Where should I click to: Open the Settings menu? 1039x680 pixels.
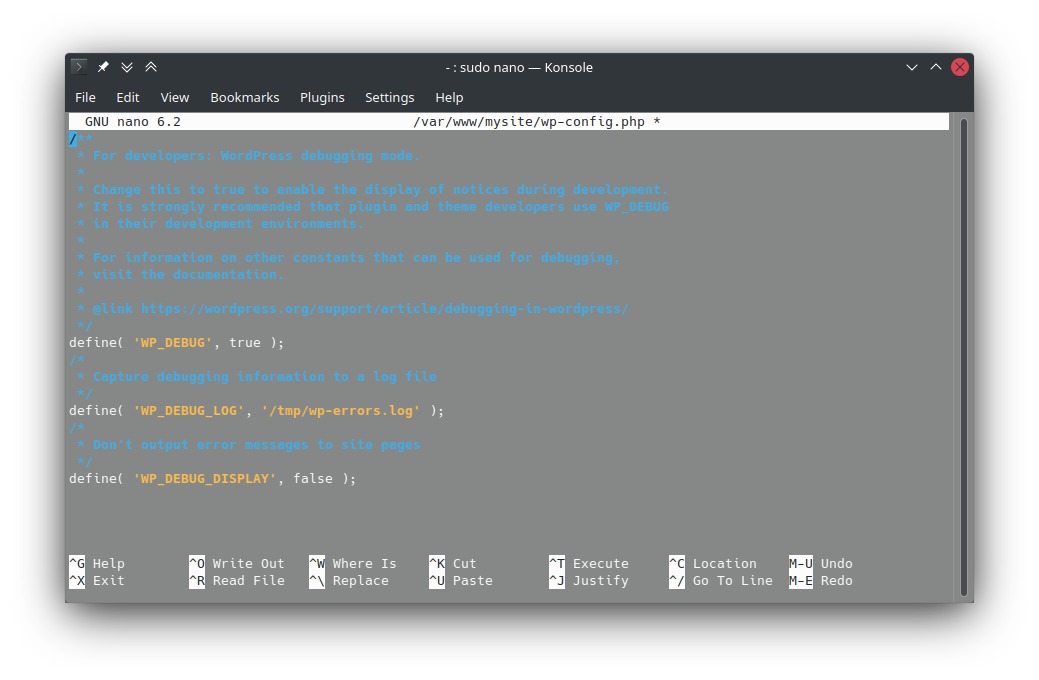[x=390, y=97]
